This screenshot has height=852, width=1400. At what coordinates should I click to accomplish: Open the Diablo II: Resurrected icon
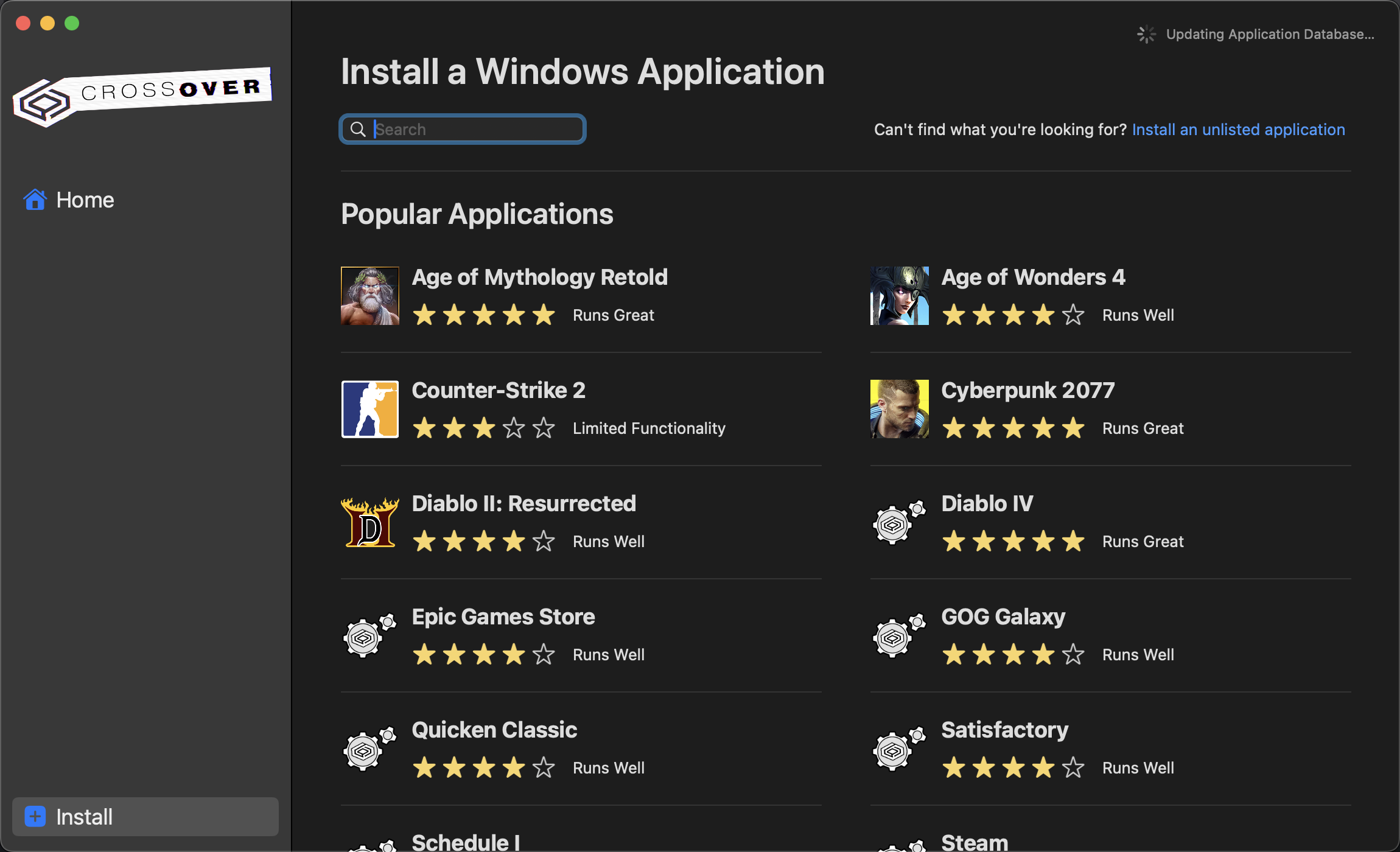coord(370,522)
